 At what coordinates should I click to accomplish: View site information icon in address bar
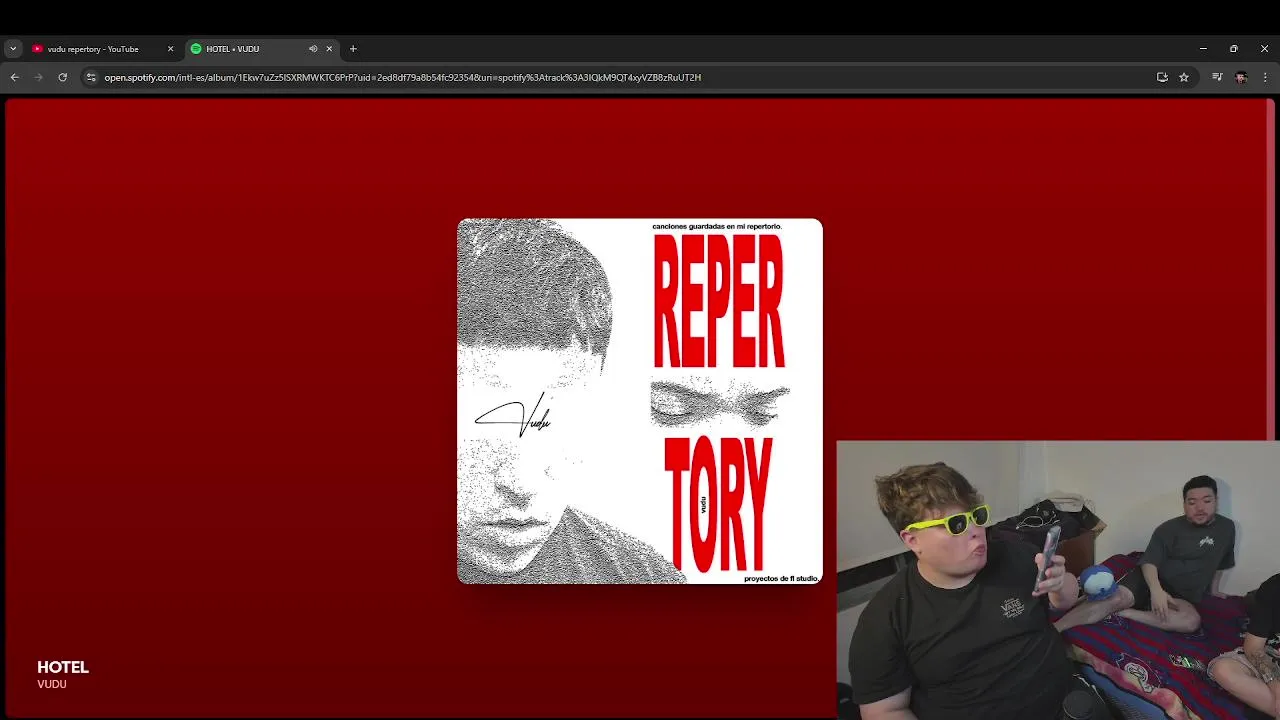(91, 77)
